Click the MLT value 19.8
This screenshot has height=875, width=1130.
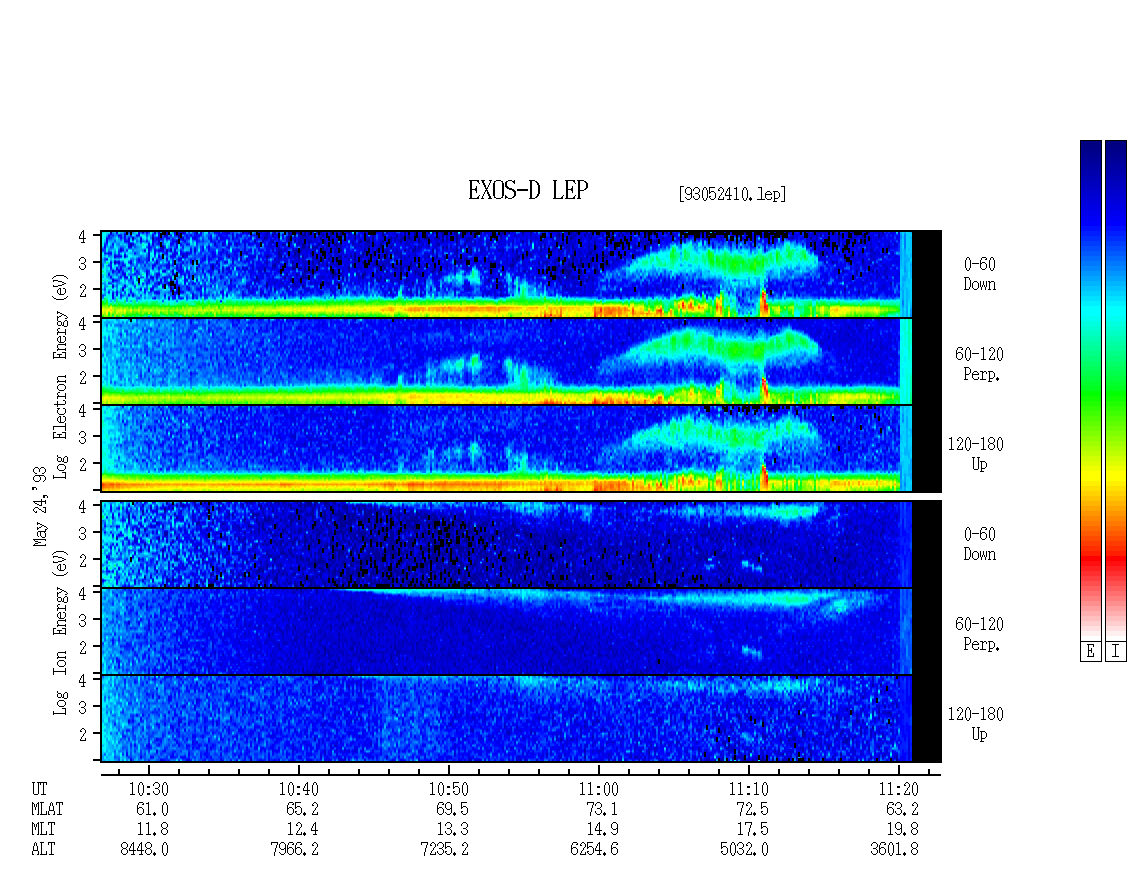pos(902,830)
